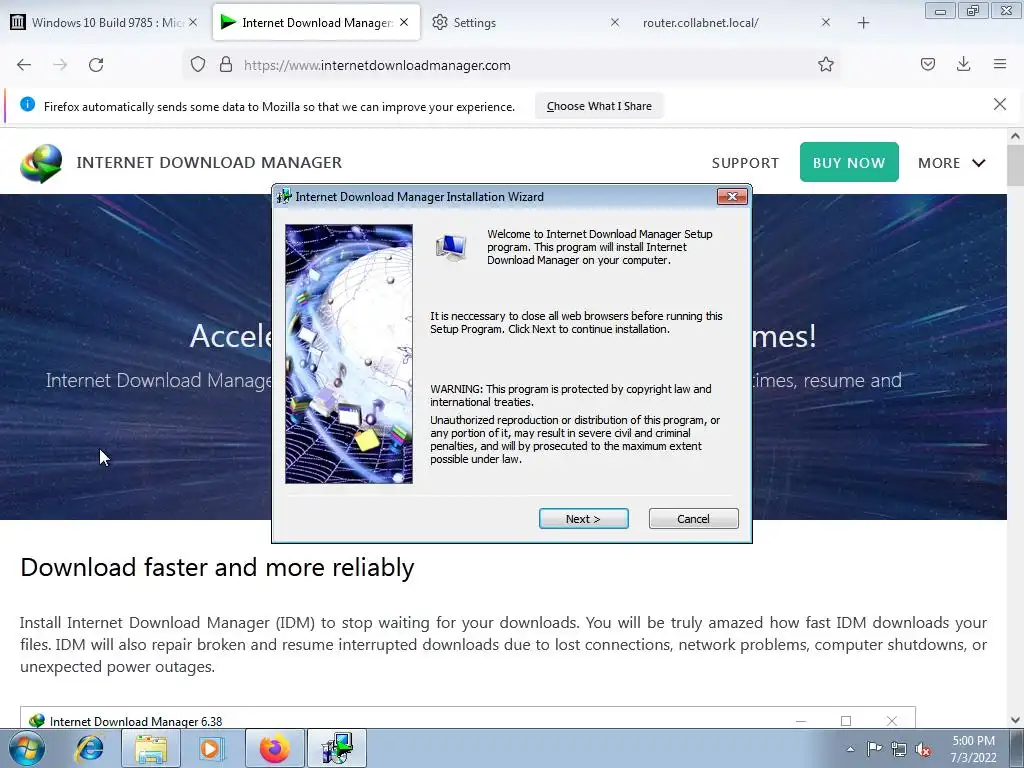
Task: Switch to Windows 10 Build 9785 tab
Action: pyautogui.click(x=104, y=23)
